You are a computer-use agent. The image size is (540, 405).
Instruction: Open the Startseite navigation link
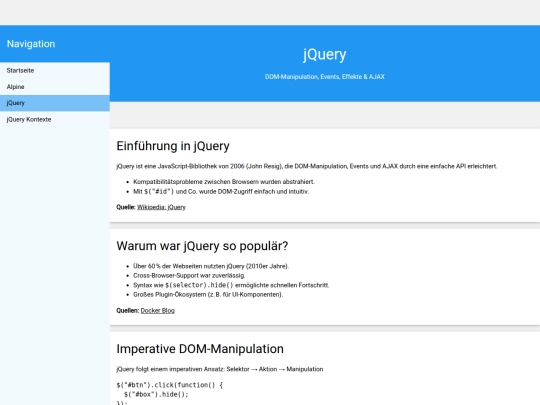coord(55,71)
